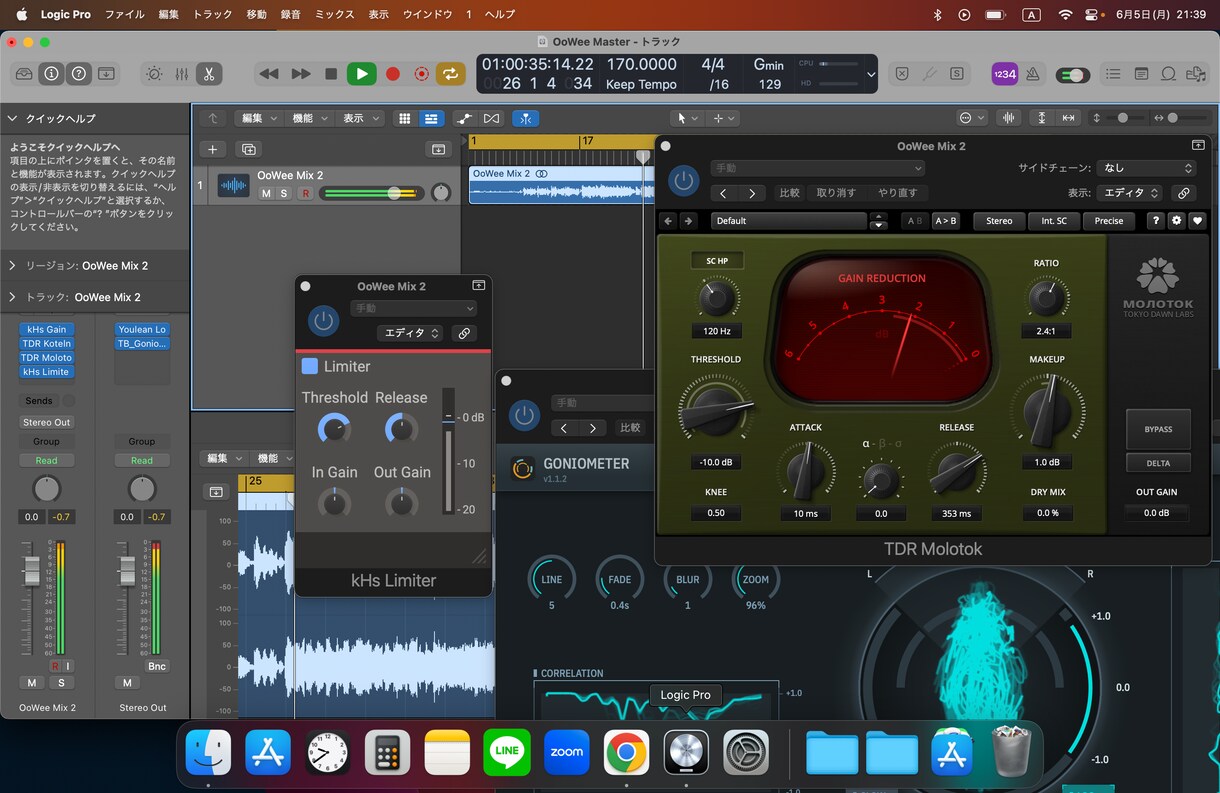Toggle the blue Limiter enable square

coord(310,366)
